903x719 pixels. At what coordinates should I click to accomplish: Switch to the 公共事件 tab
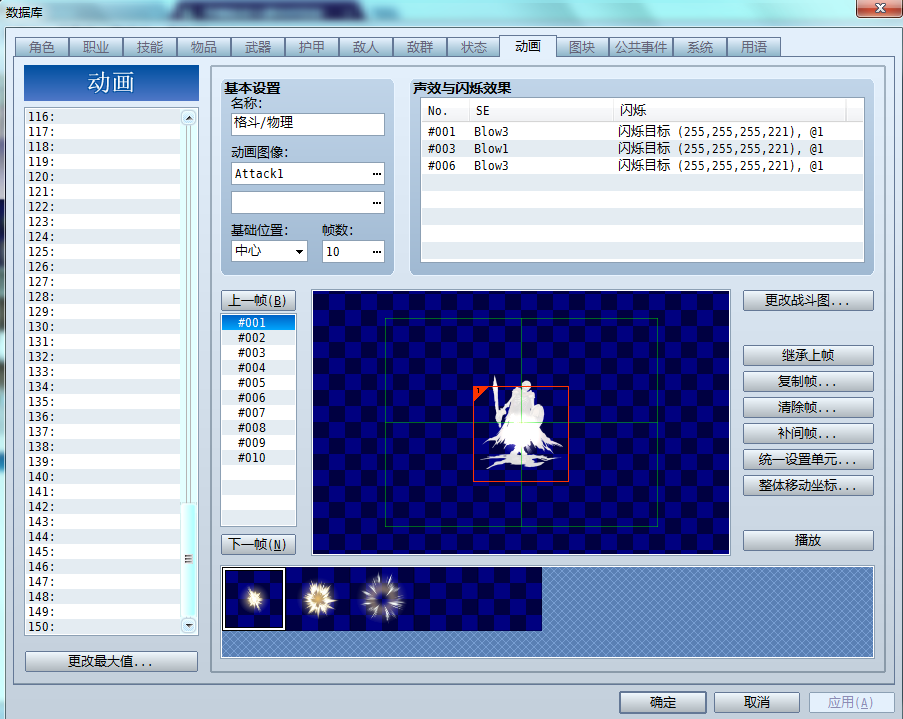point(641,47)
